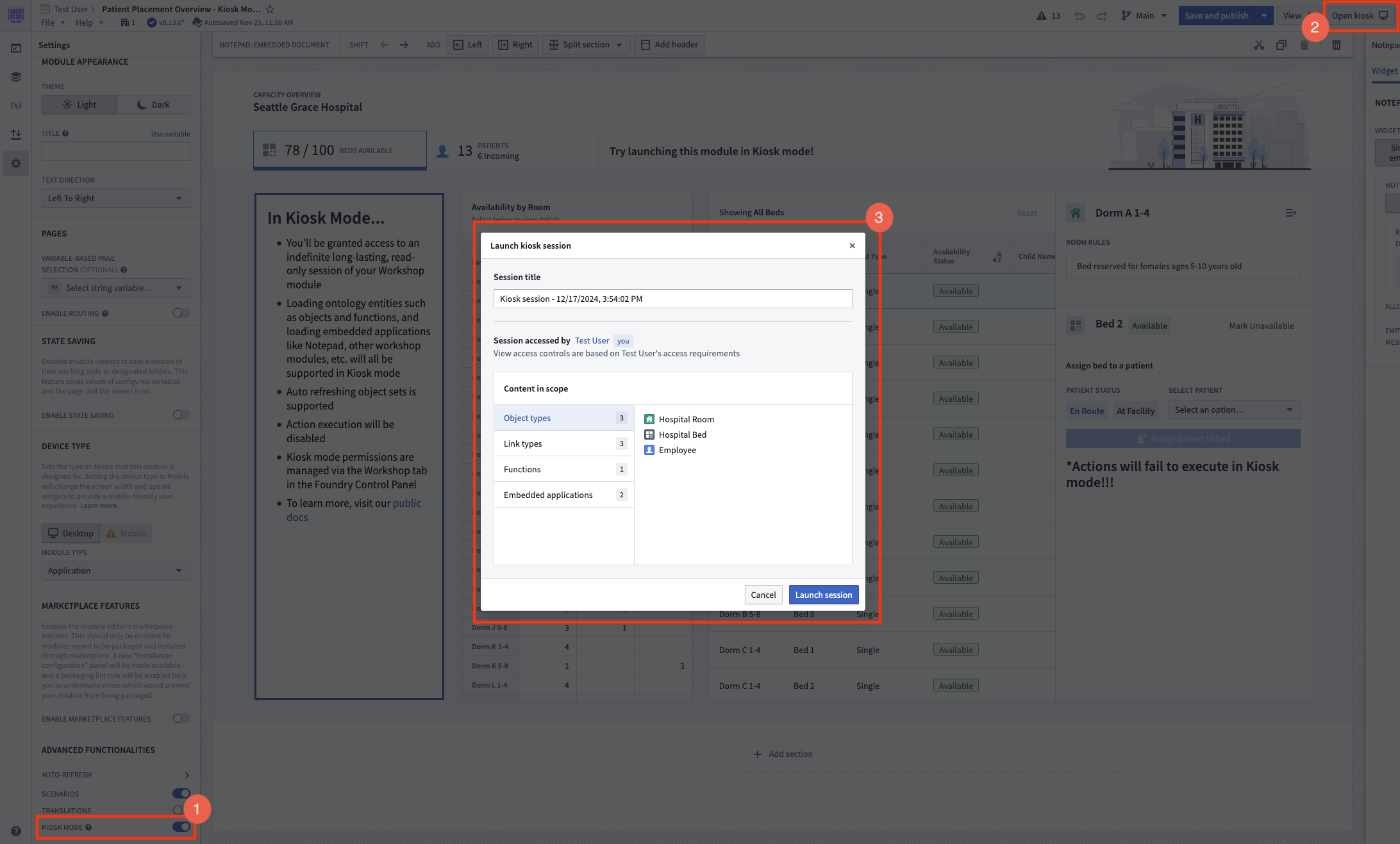Enable the state saving switch
The width and height of the screenshot is (1400, 844).
pyautogui.click(x=181, y=415)
